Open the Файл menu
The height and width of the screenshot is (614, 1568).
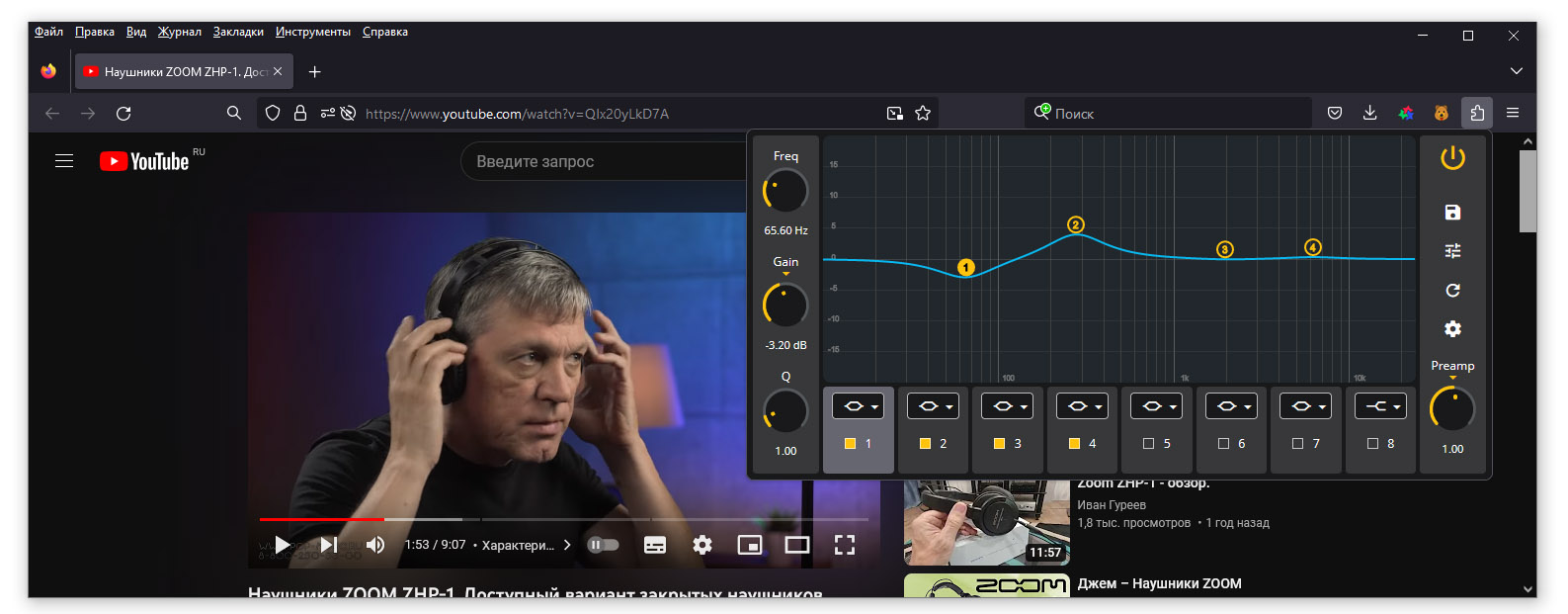[x=48, y=32]
